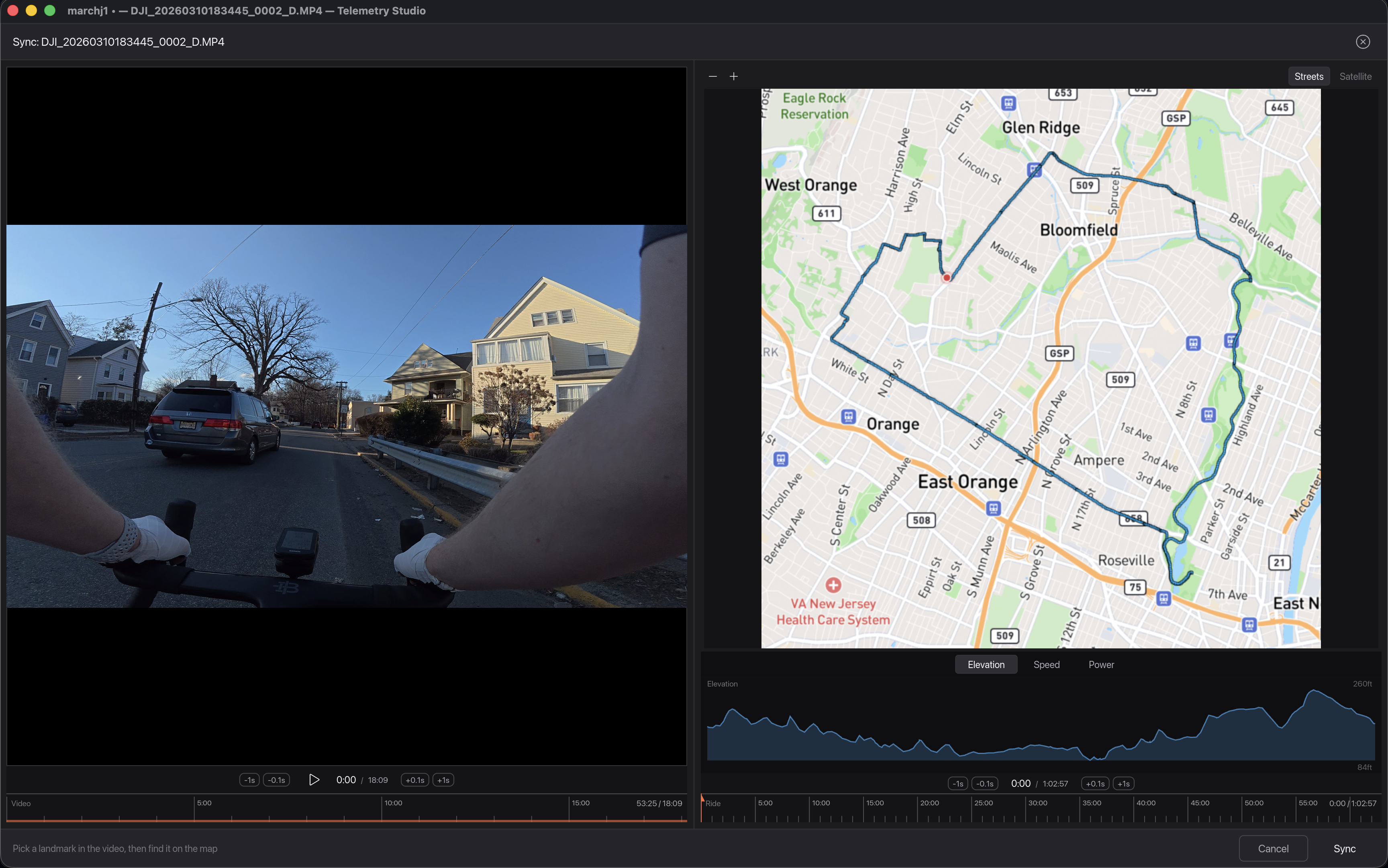Show the Speed chart
The height and width of the screenshot is (868, 1388).
tap(1046, 664)
